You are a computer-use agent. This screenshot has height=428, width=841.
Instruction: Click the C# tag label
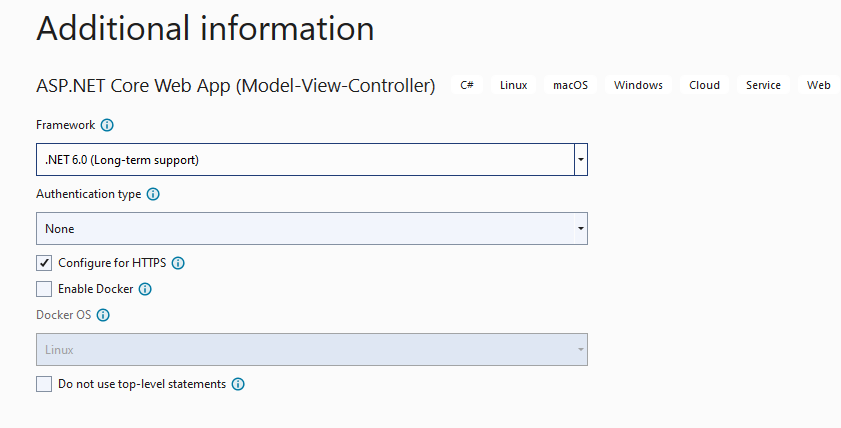click(x=467, y=86)
